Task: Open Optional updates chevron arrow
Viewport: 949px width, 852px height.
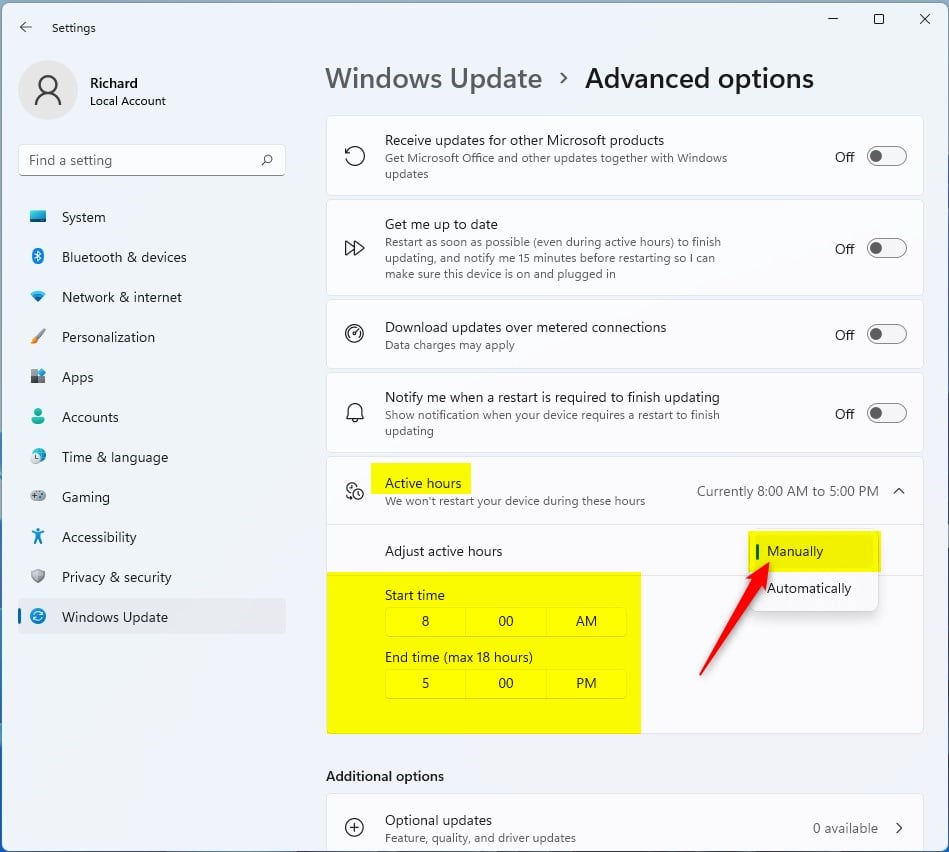Action: point(899,827)
